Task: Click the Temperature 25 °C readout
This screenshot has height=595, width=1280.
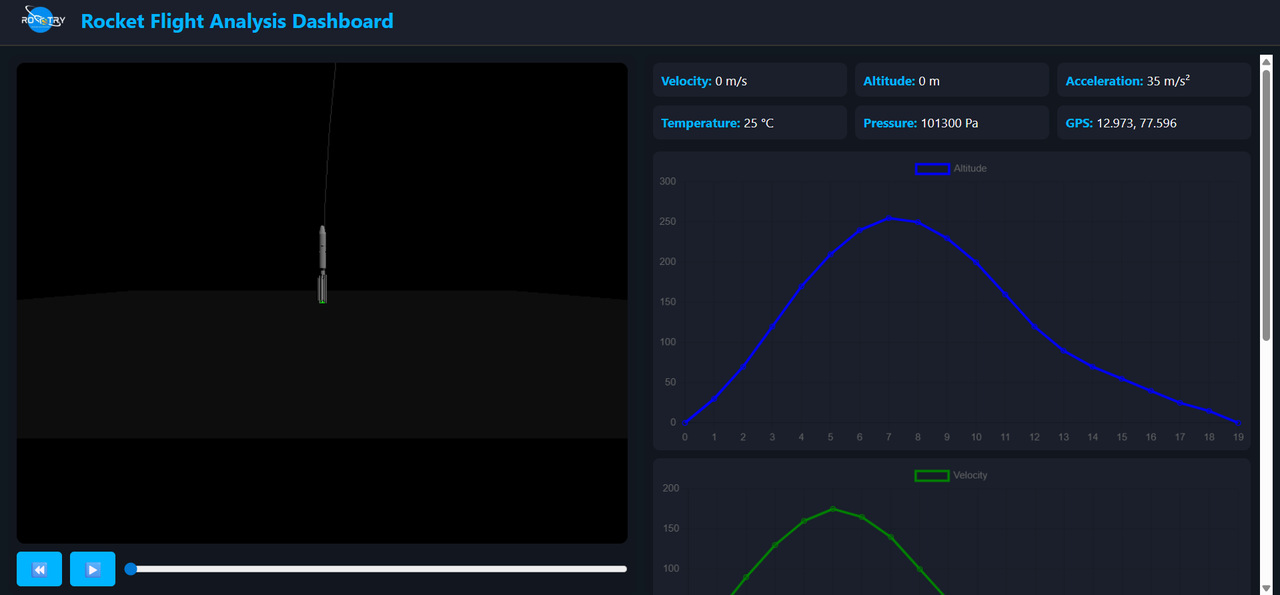Action: click(750, 123)
